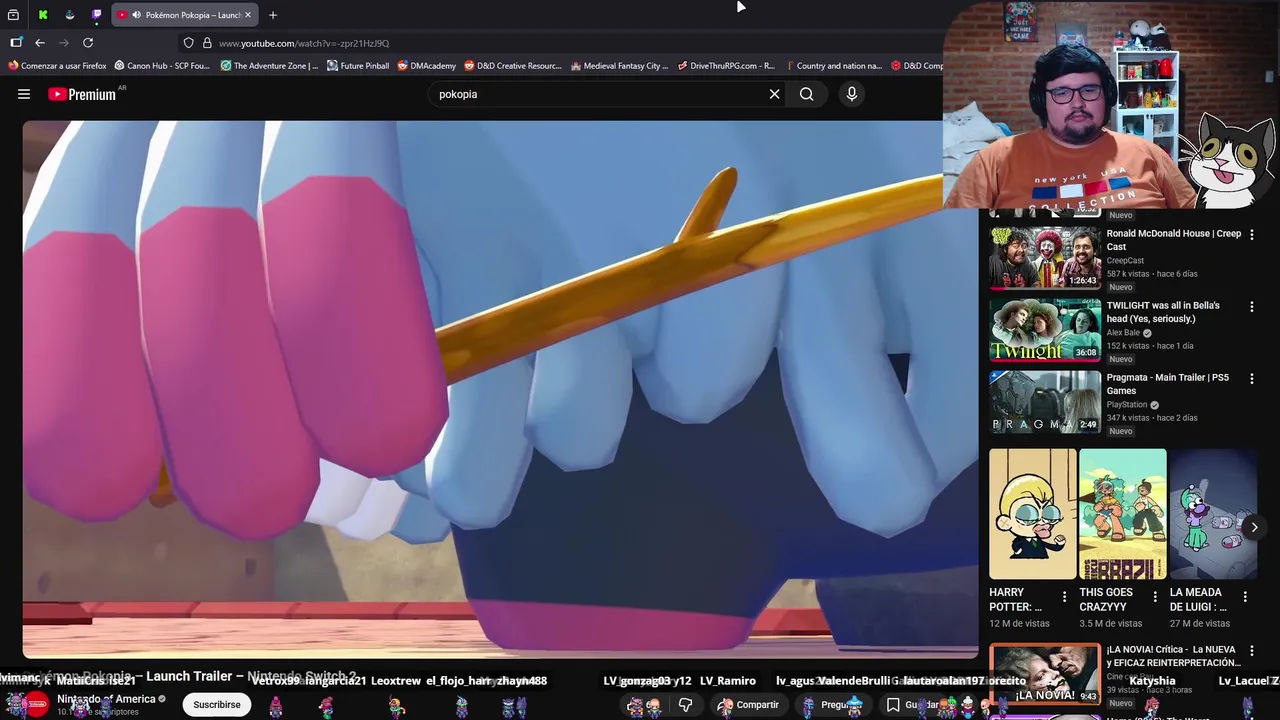Open Nintendo of America channel name
1280x720 pixels.
106,699
